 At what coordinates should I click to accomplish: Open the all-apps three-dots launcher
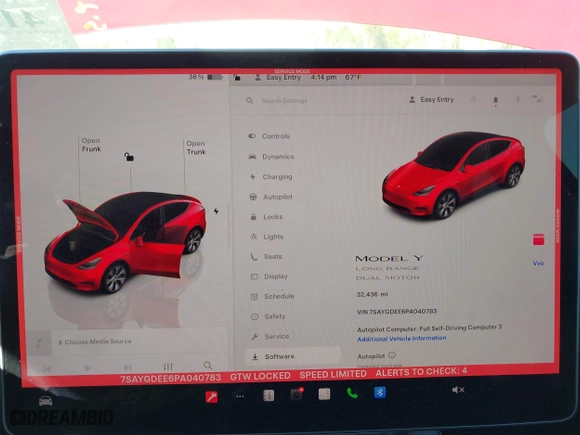240,397
